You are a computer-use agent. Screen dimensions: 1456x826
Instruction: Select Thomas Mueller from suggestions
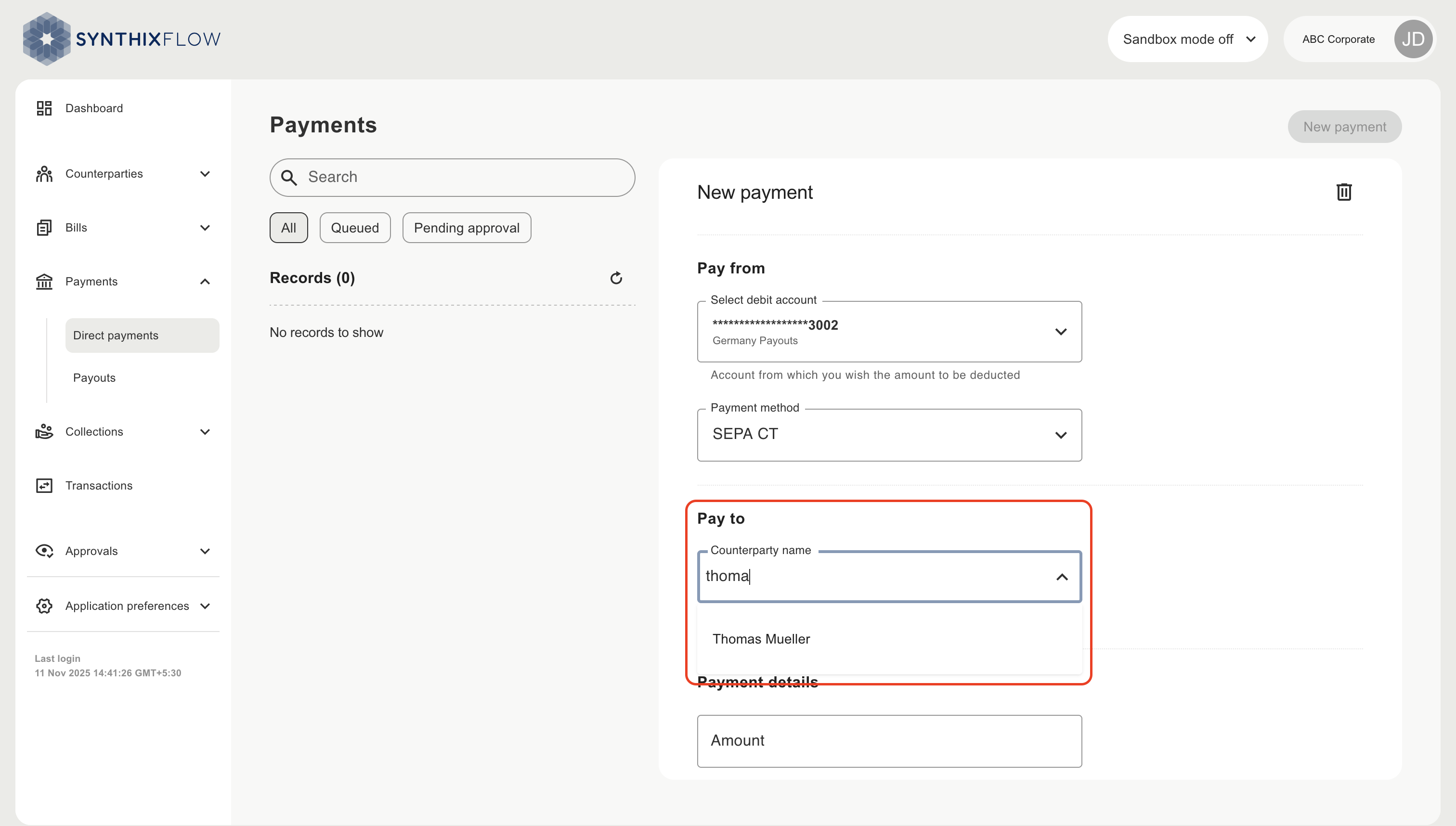click(889, 639)
